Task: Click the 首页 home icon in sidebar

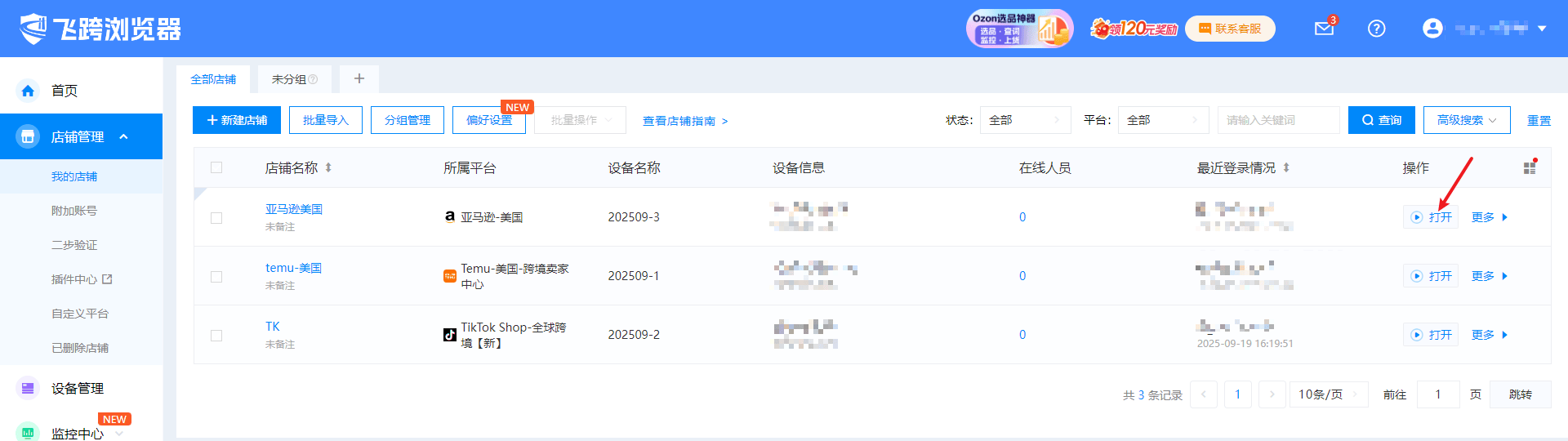Action: pos(28,91)
